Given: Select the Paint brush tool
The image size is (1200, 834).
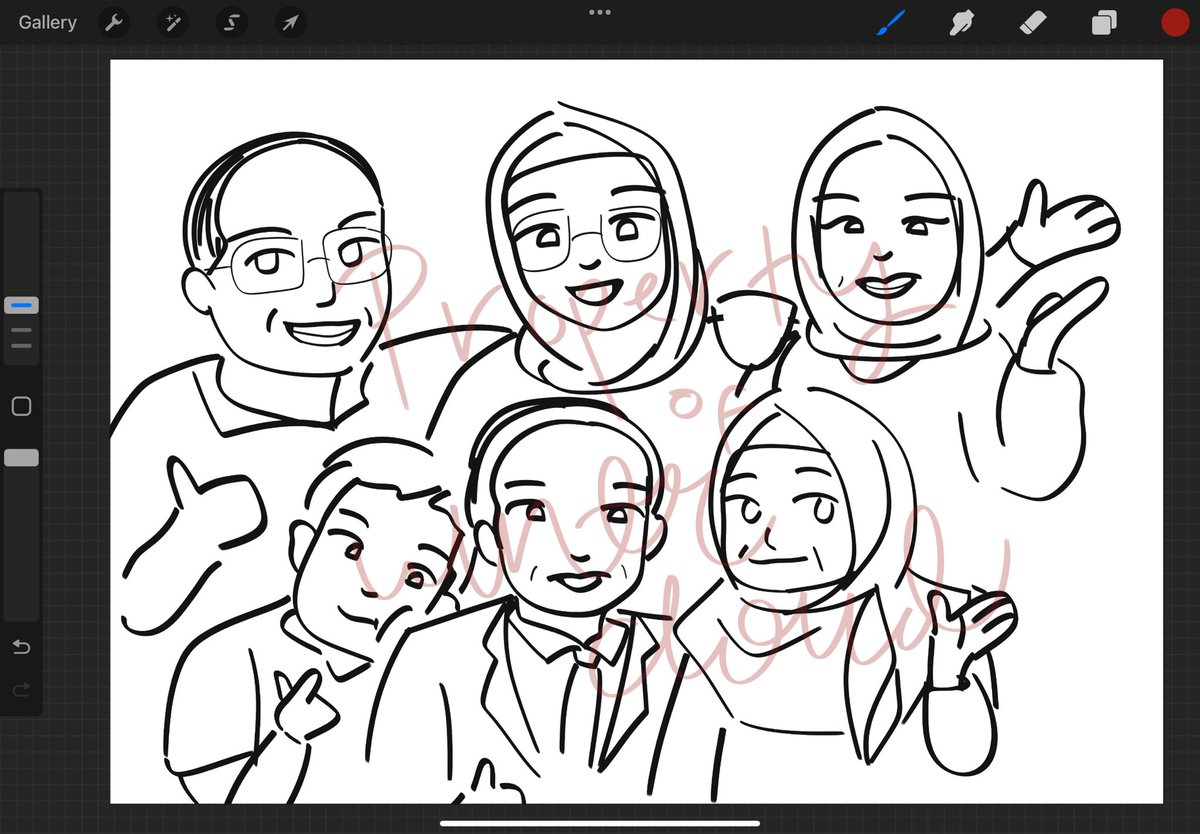Looking at the screenshot, I should pyautogui.click(x=890, y=22).
